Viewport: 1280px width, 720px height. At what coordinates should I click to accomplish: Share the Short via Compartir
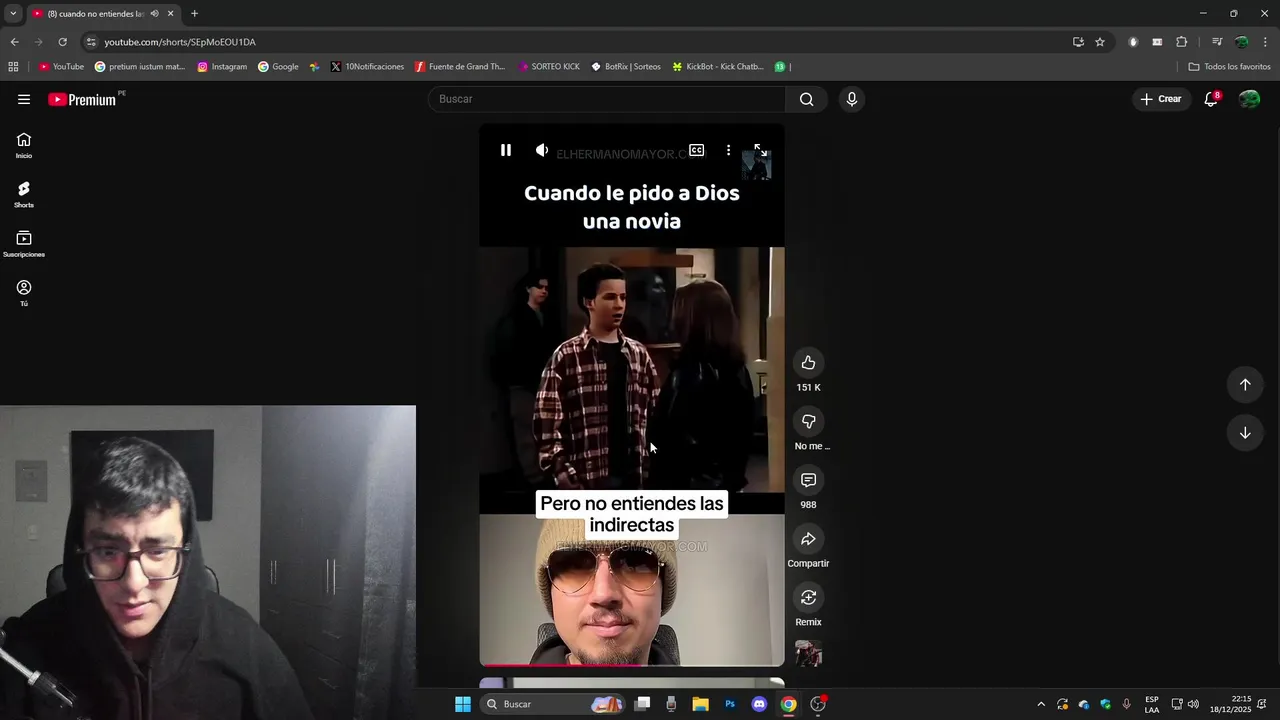[808, 539]
